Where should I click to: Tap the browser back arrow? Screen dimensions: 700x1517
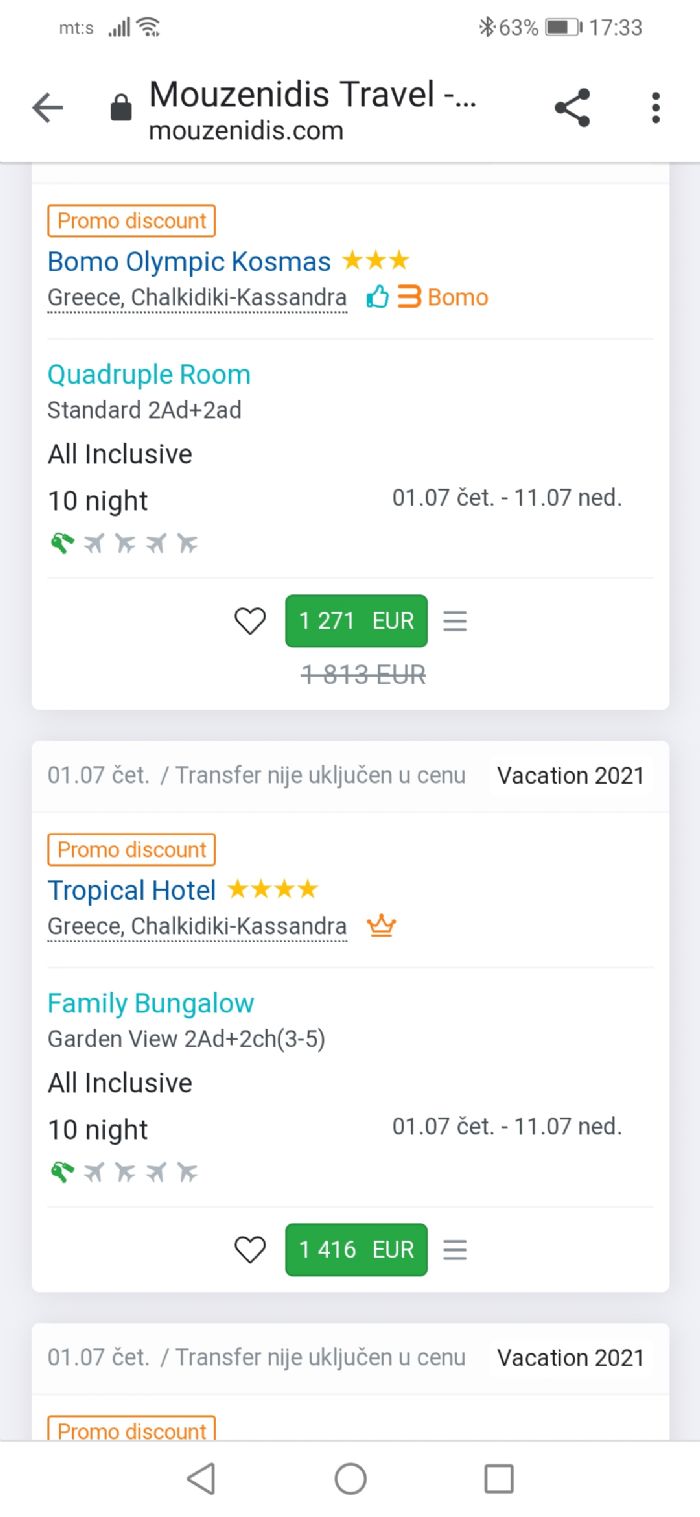click(47, 108)
